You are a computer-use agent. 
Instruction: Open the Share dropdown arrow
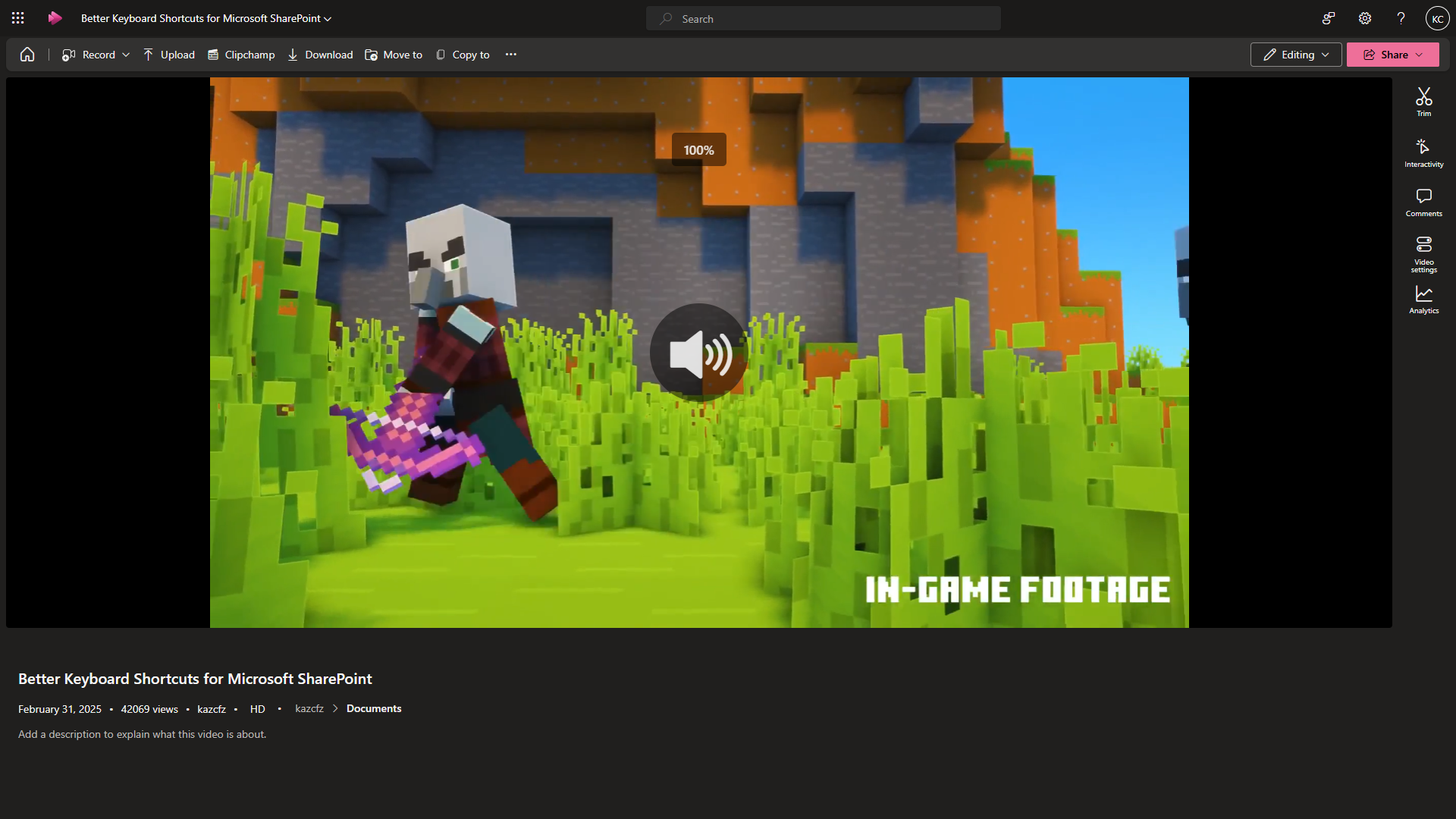pyautogui.click(x=1419, y=55)
